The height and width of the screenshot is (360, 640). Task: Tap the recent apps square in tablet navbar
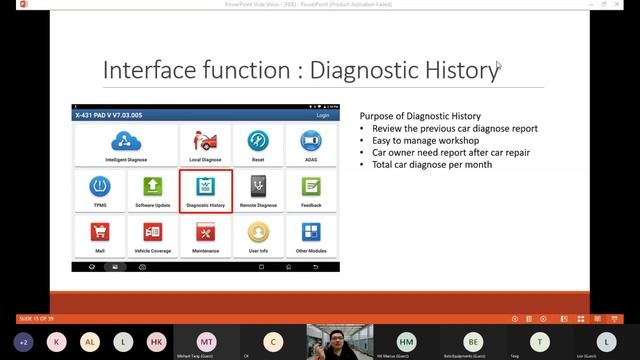[262, 267]
